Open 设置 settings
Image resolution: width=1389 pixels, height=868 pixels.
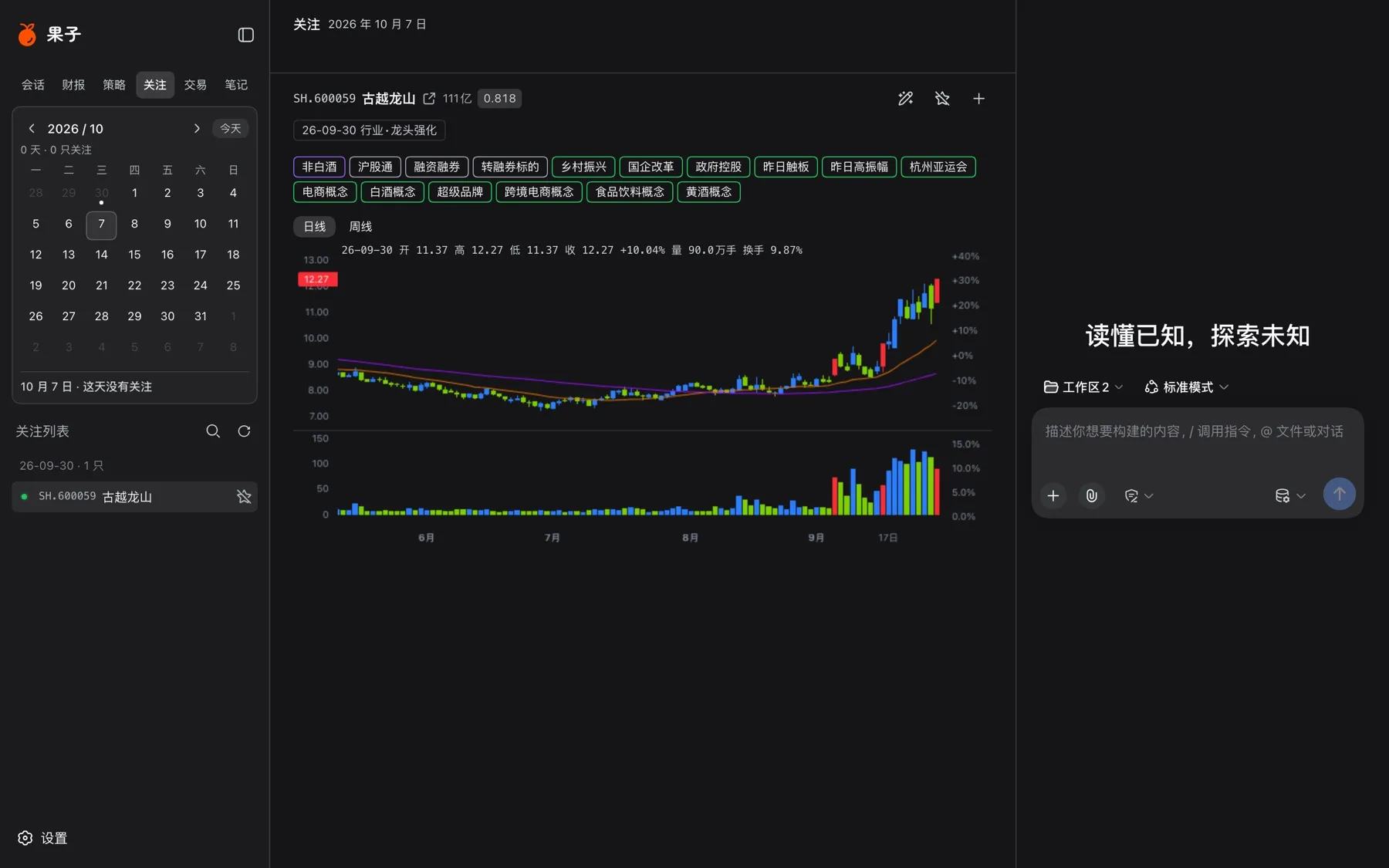click(42, 838)
